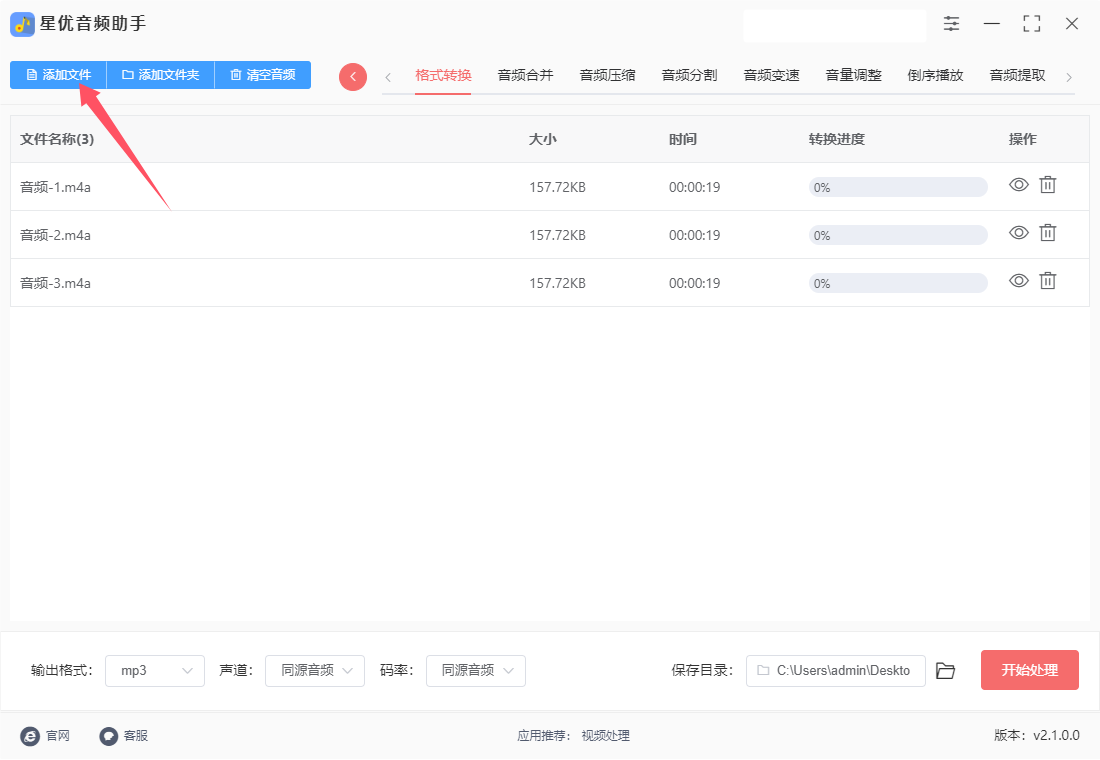Click the 00:00:19 duration of 音频-1.m4a
The height and width of the screenshot is (760, 1100).
(695, 187)
